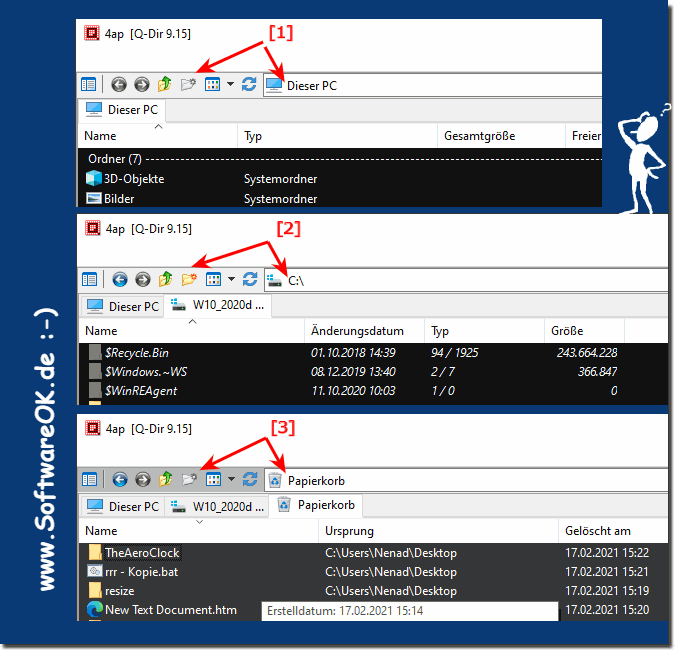Select the $WinREAgent folder
Screen dimensions: 675x651
pos(133,391)
